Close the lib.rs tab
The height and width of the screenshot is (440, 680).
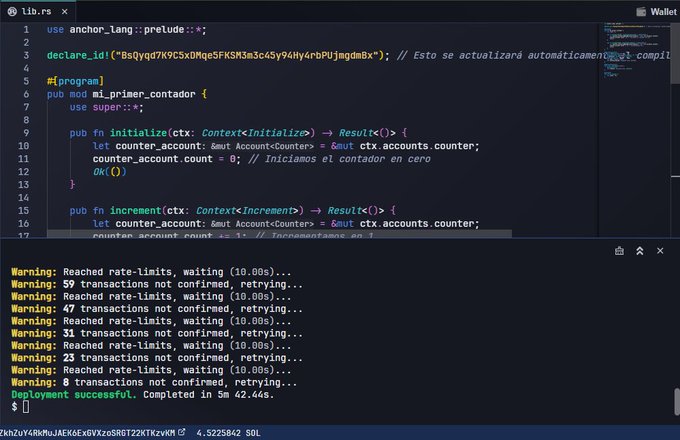click(x=65, y=12)
